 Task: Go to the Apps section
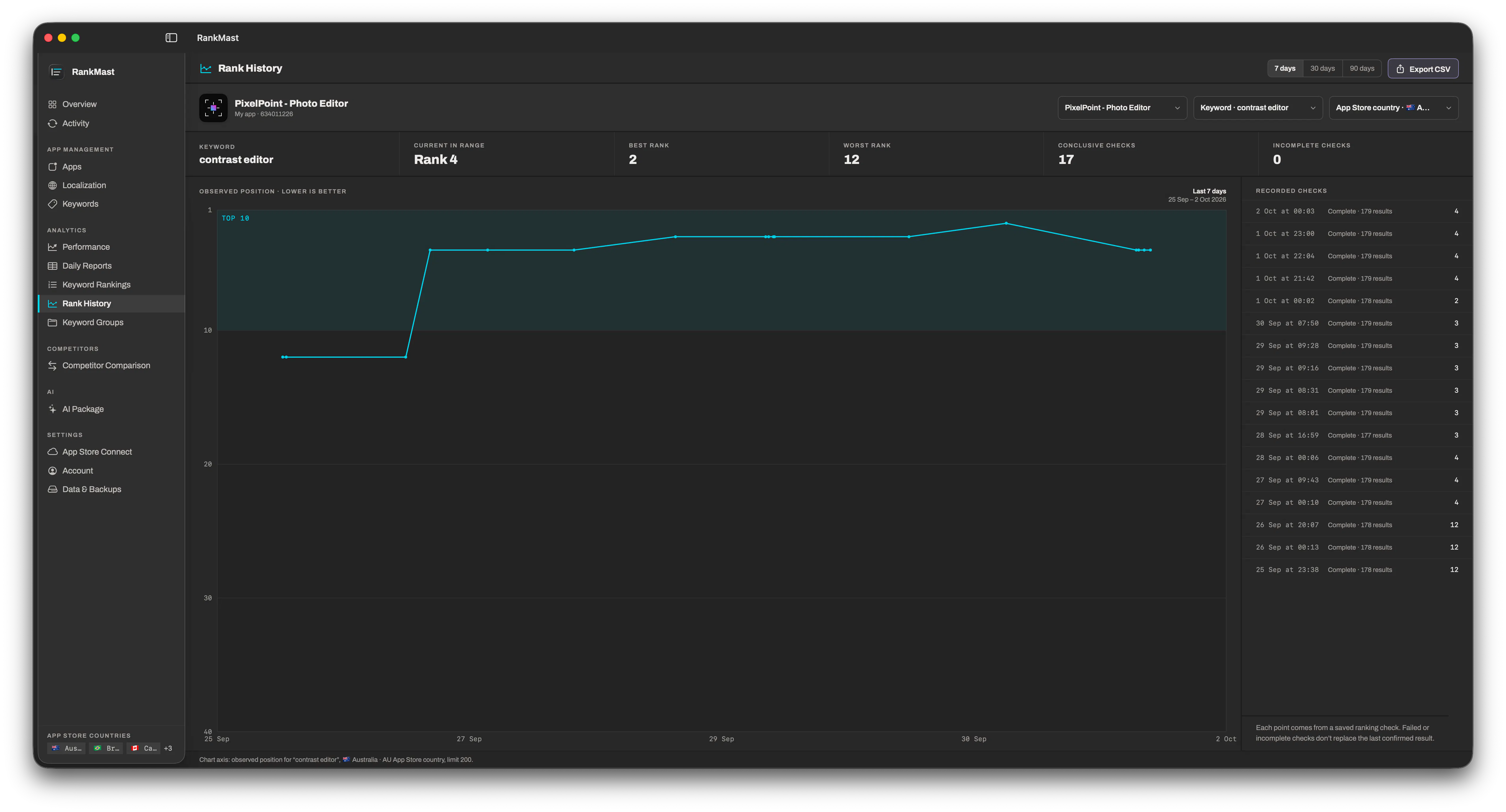point(111,167)
